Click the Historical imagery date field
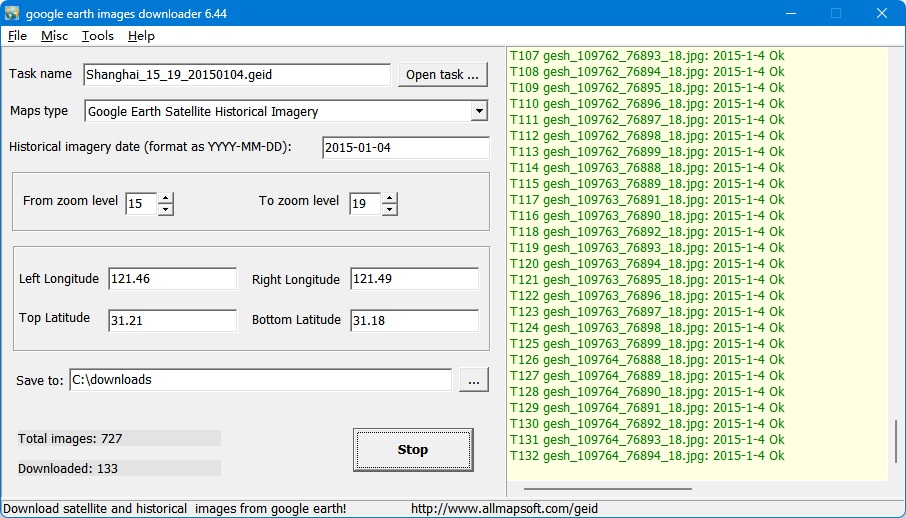 click(406, 147)
